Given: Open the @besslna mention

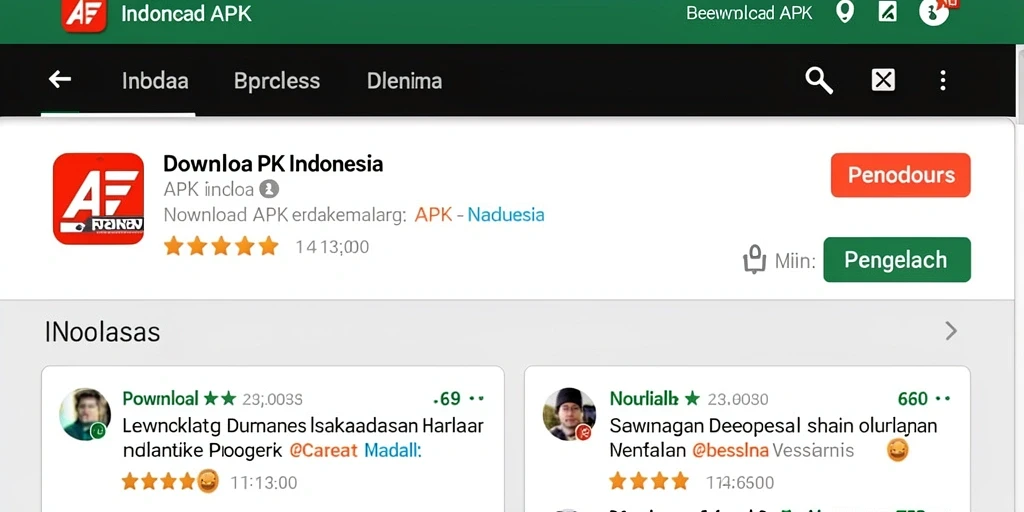Looking at the screenshot, I should (x=730, y=450).
